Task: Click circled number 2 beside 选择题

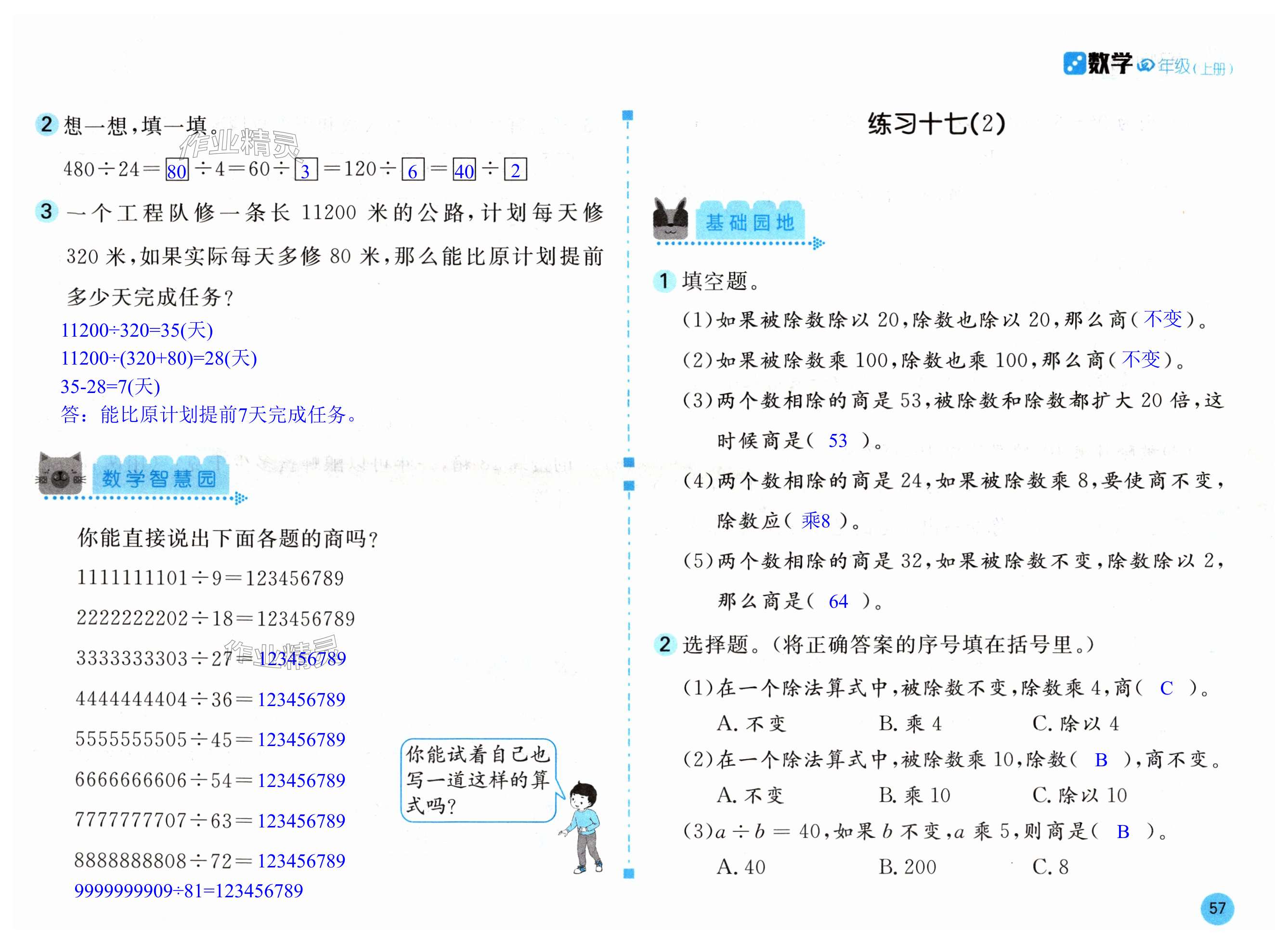Action: pos(664,644)
